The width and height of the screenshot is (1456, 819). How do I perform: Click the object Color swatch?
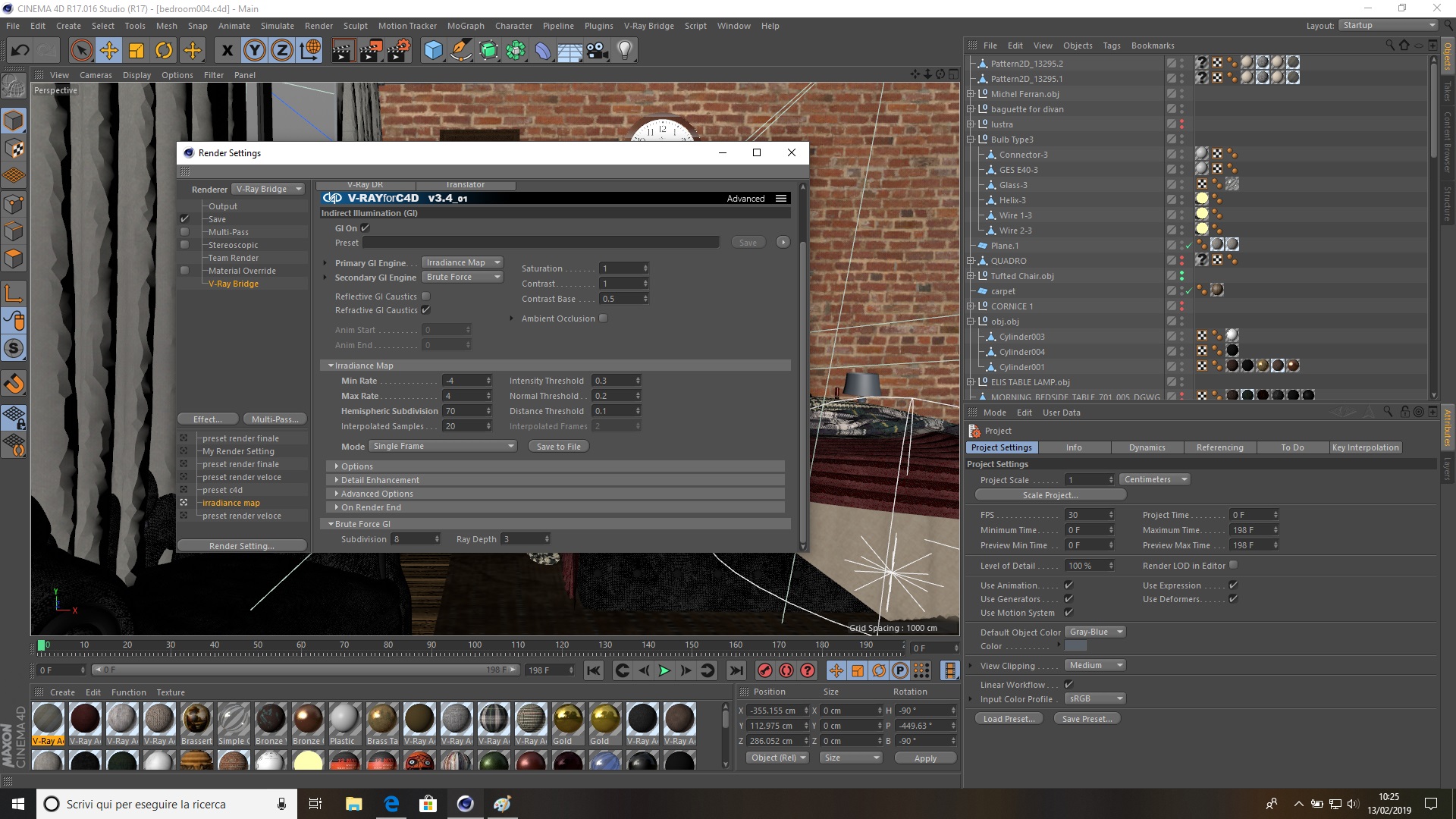(x=1075, y=646)
